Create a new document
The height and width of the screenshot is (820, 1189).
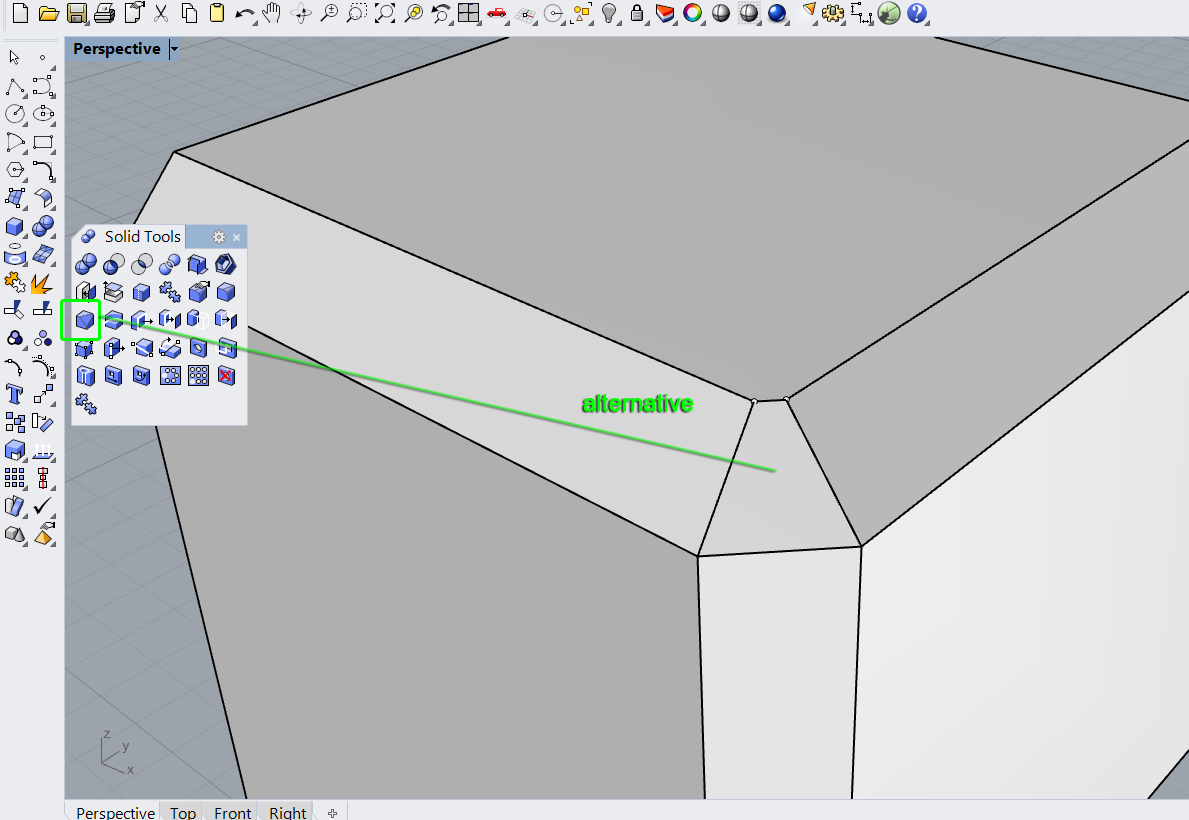[20, 13]
